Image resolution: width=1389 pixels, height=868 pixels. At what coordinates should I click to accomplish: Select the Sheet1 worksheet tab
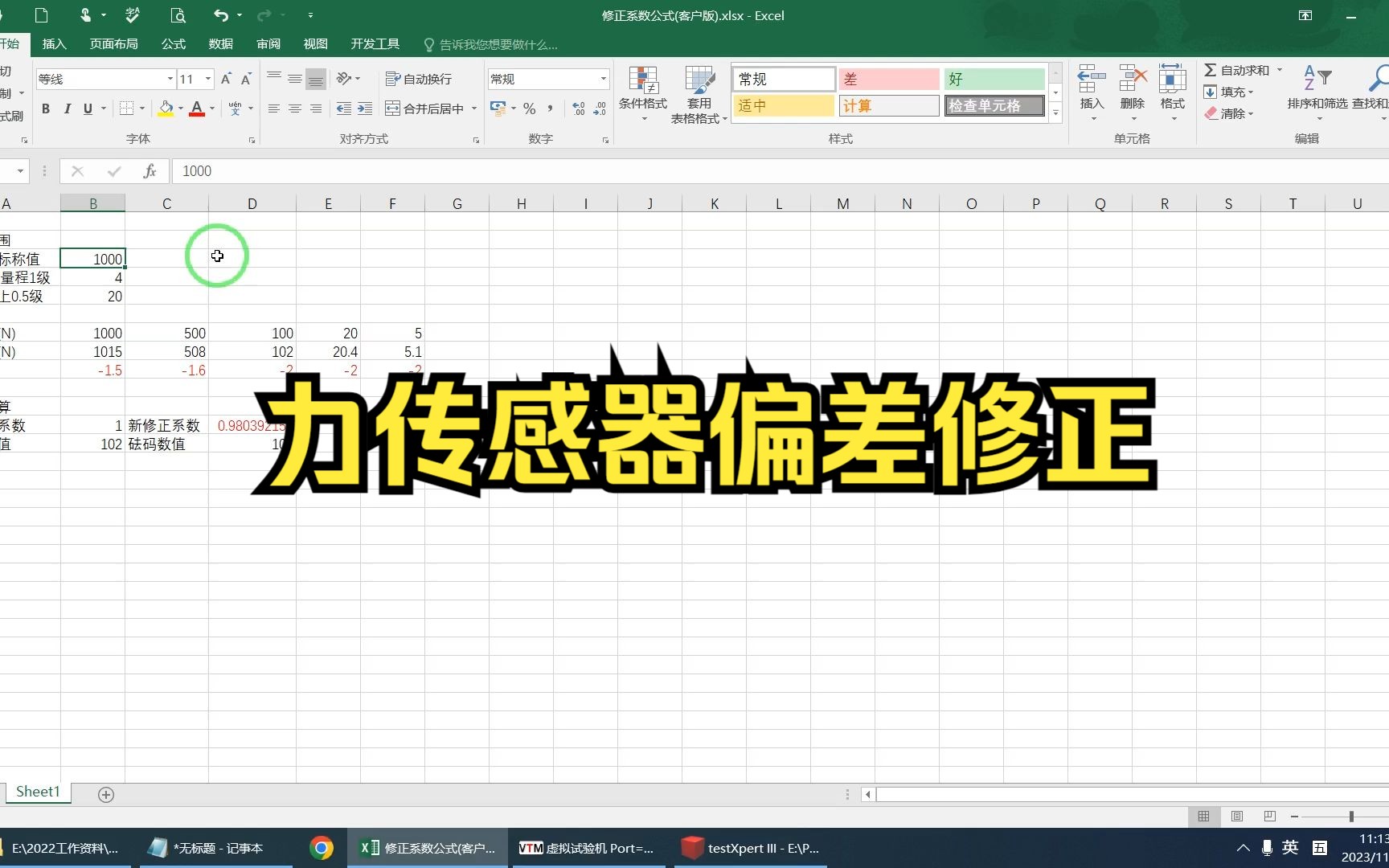(38, 792)
